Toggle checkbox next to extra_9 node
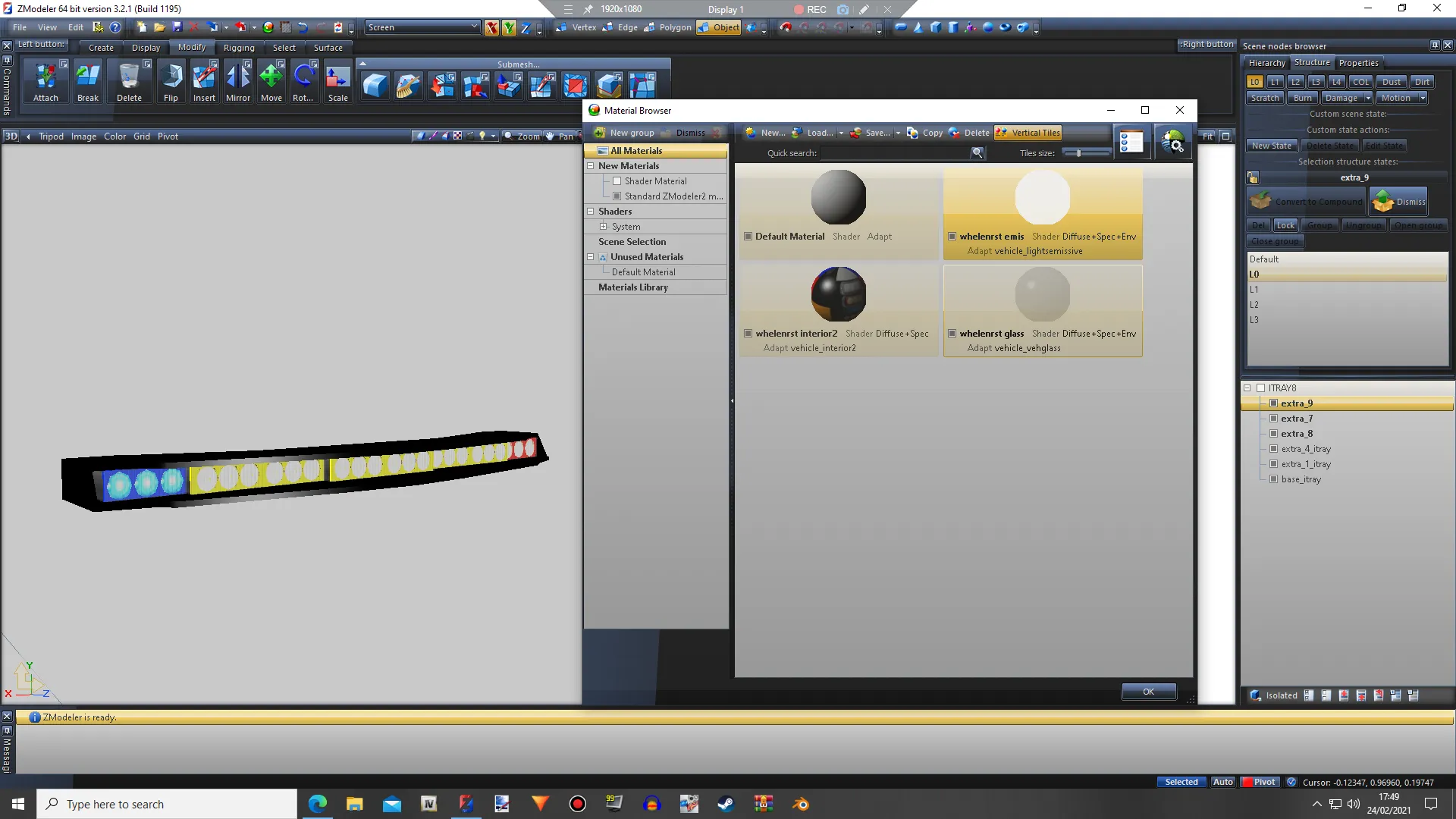1456x819 pixels. pos(1274,403)
